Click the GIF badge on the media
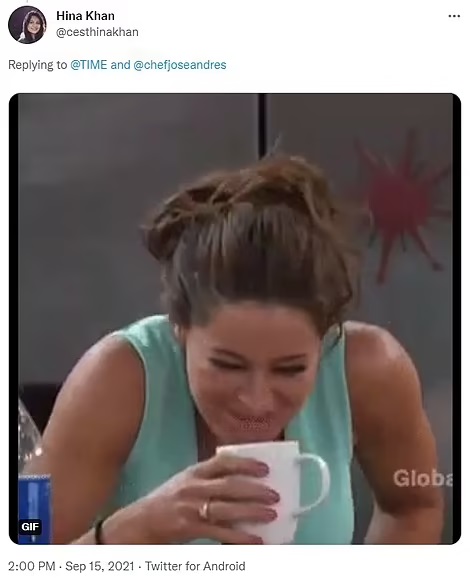 [30, 526]
